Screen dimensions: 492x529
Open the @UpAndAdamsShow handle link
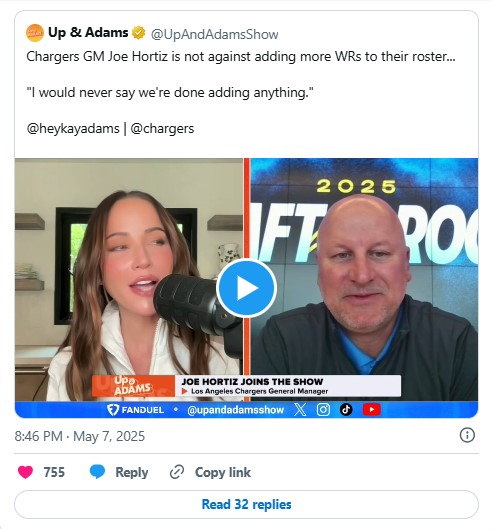(x=215, y=34)
